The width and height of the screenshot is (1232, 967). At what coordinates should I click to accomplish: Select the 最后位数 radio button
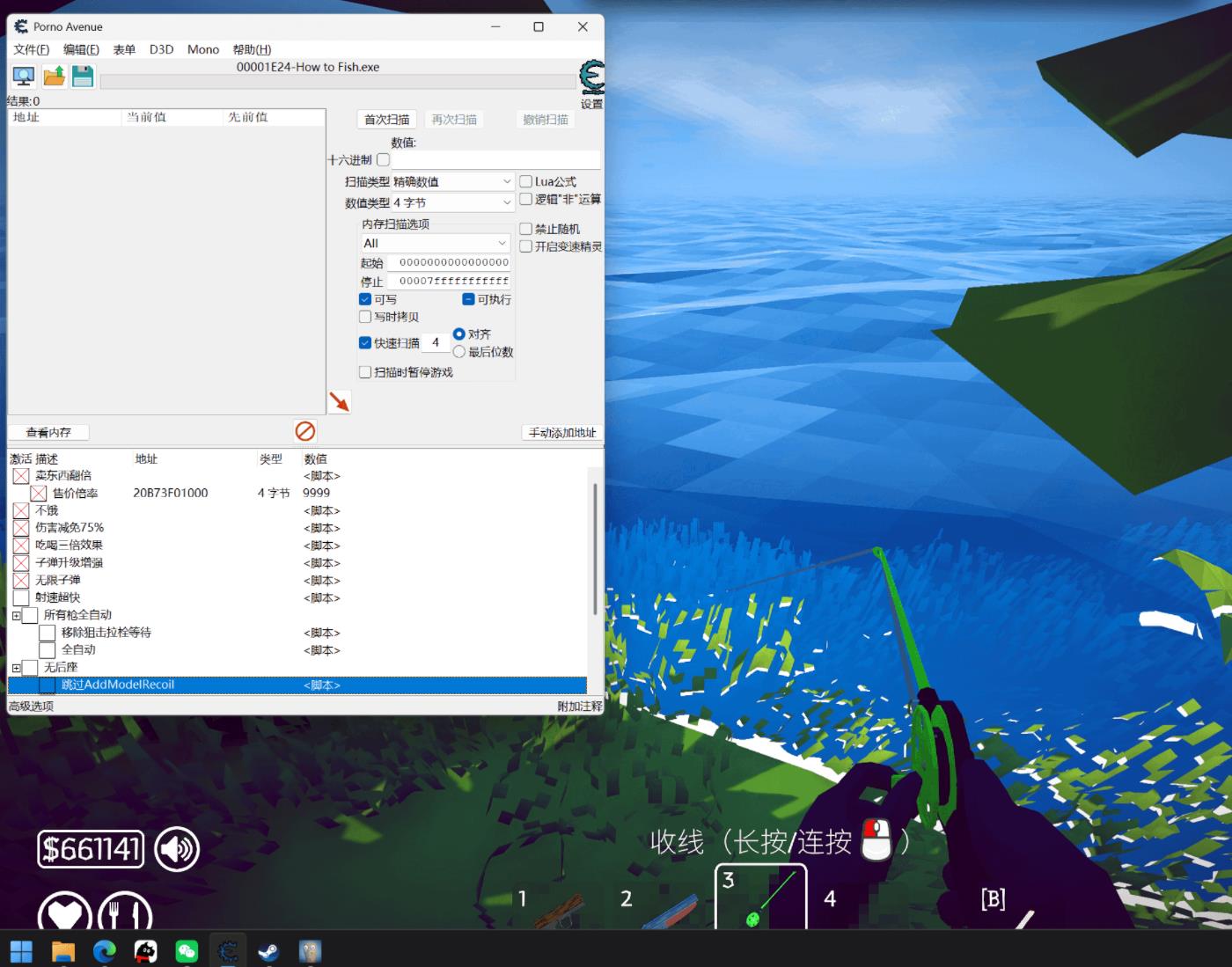458,352
